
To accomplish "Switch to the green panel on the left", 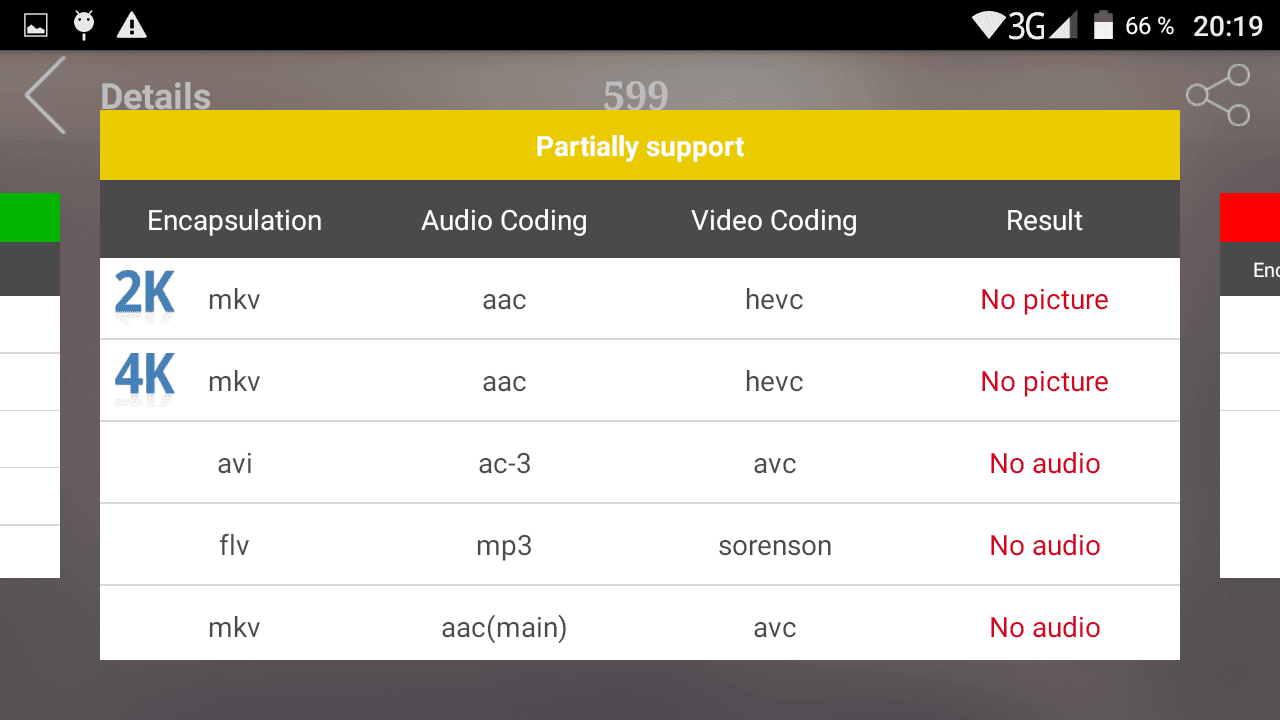I will pyautogui.click(x=30, y=217).
